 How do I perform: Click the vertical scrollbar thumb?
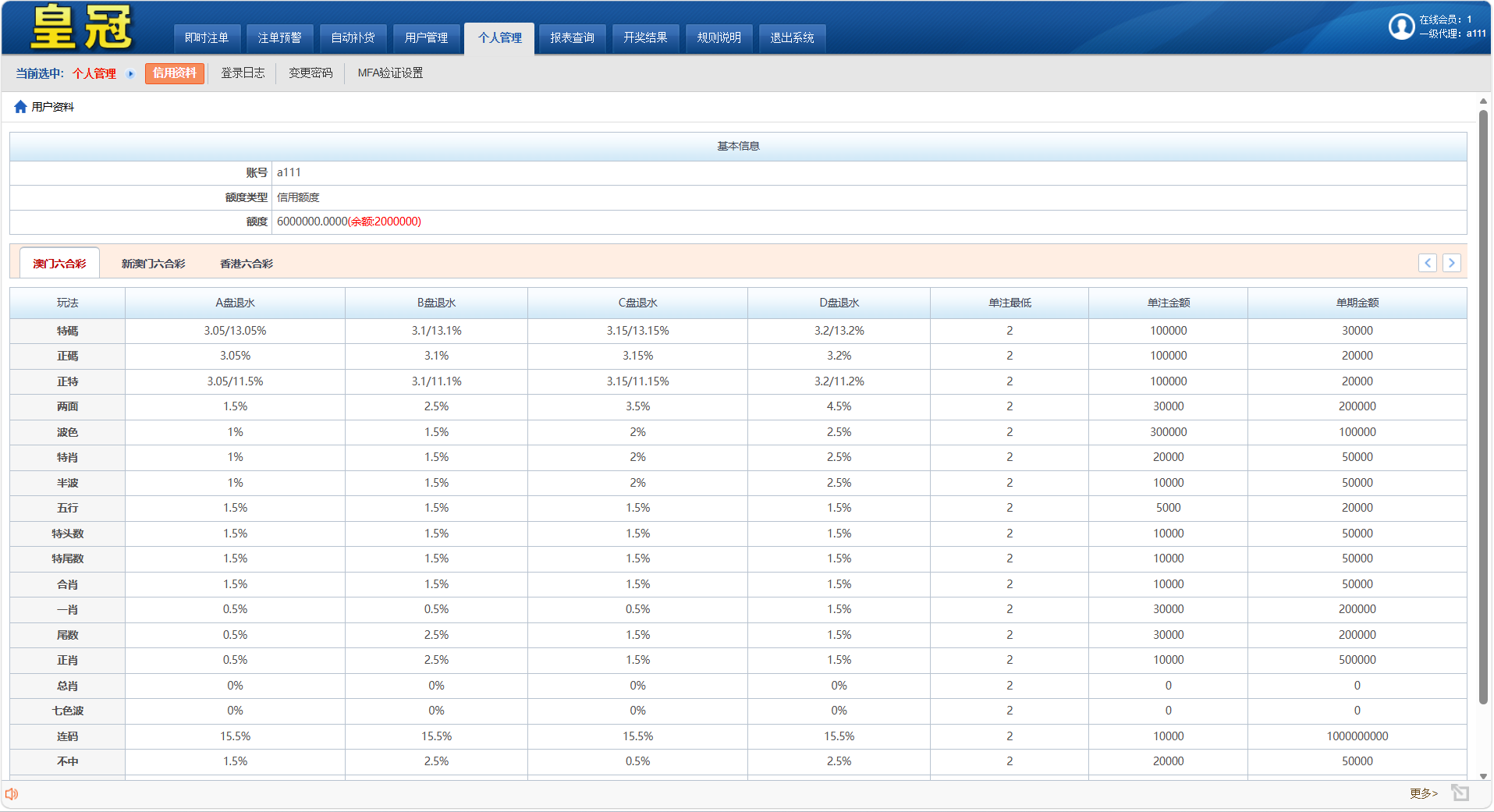coord(1483,406)
